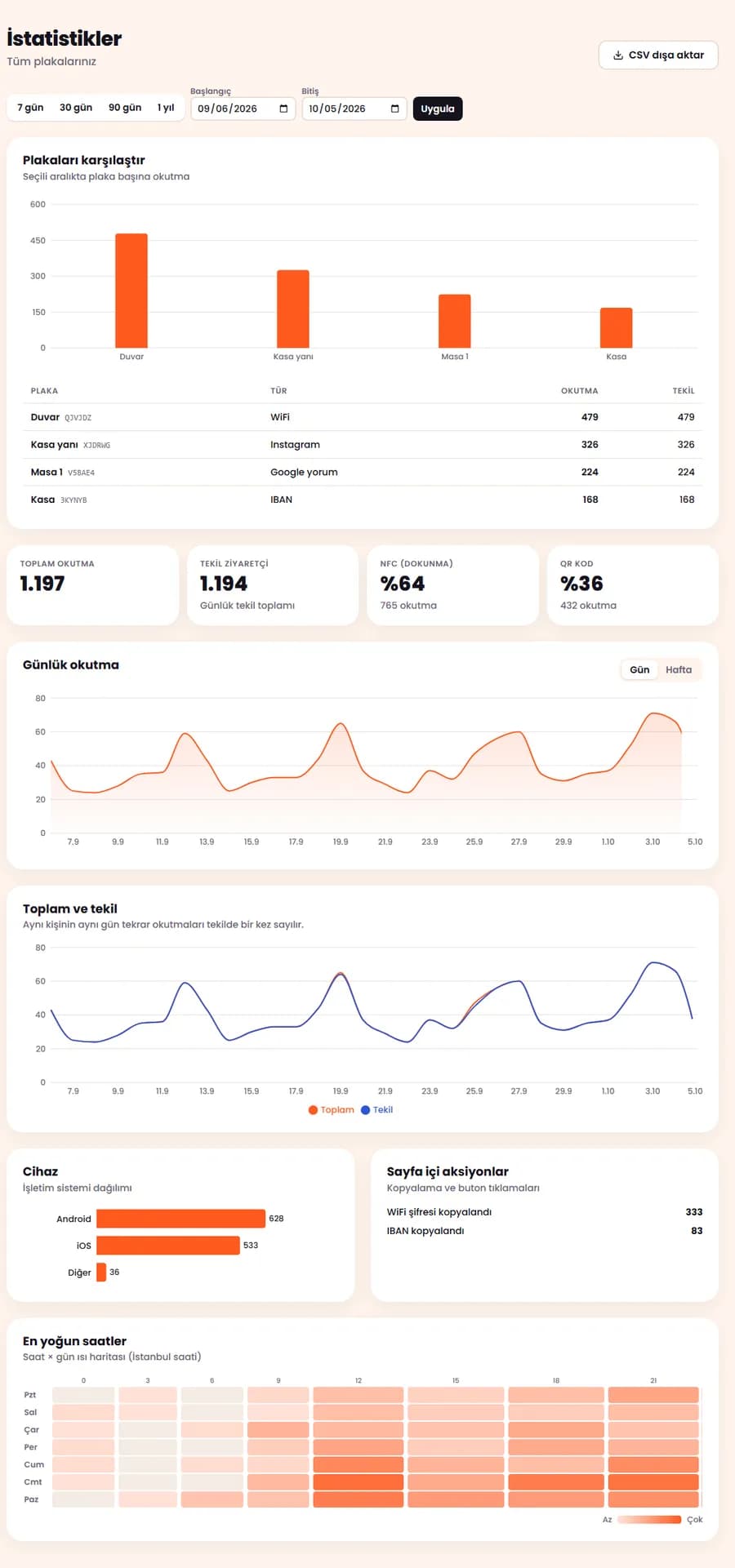Select the 7 gün range
This screenshot has height=1568, width=735.
[x=30, y=108]
